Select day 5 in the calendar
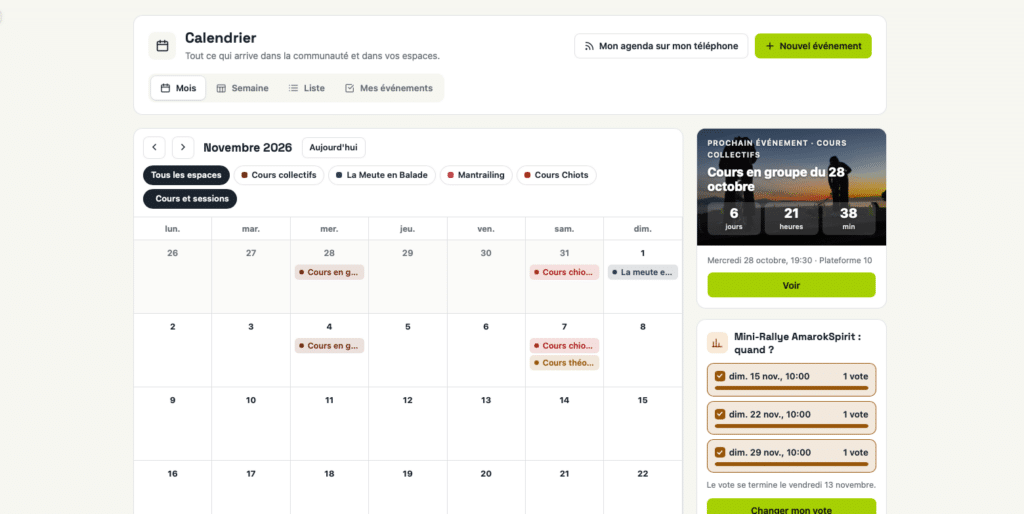Screen dimensions: 1024x514 point(408,327)
